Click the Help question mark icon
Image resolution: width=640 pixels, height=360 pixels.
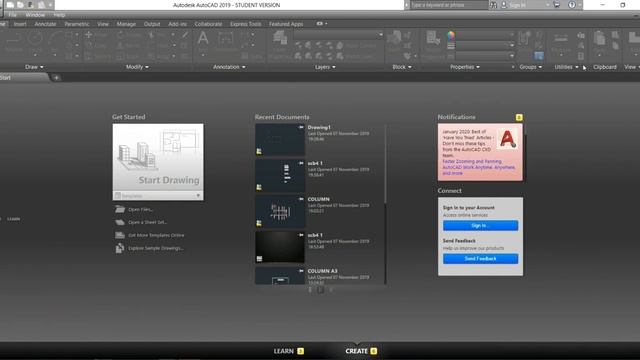click(572, 5)
